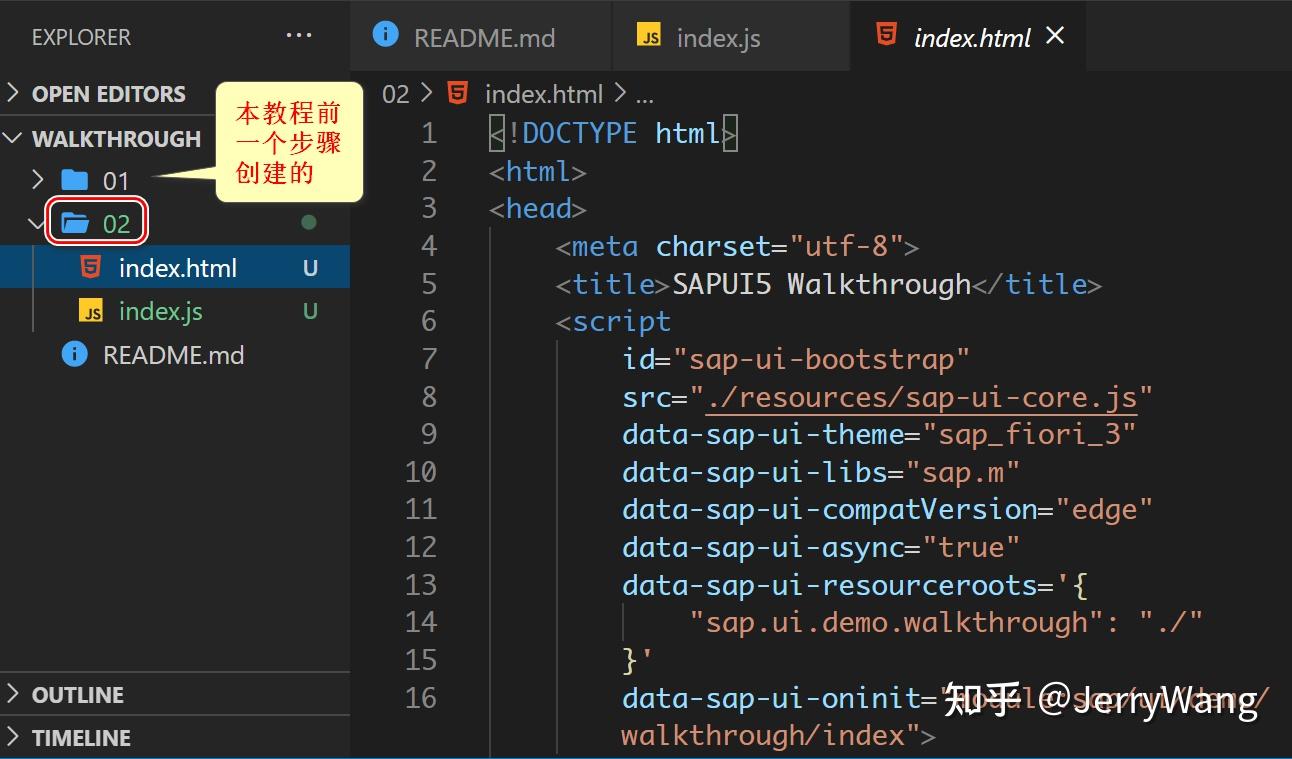The width and height of the screenshot is (1292, 759).
Task: Click the JavaScript icon beside index.js in Explorer
Action: pyautogui.click(x=93, y=311)
